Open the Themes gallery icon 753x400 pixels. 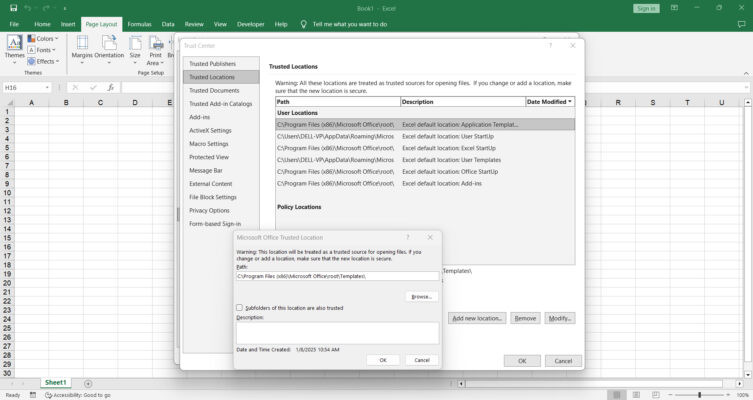[x=14, y=42]
